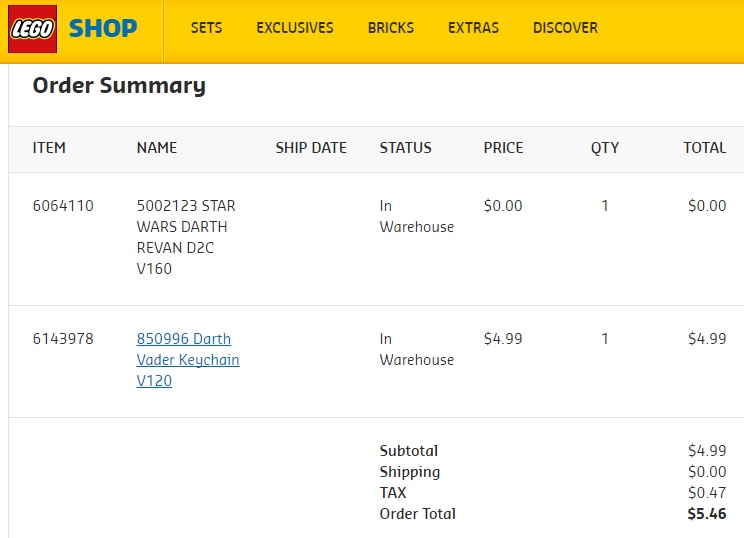The width and height of the screenshot is (744, 538).
Task: Click the Order Summary heading
Action: point(119,86)
